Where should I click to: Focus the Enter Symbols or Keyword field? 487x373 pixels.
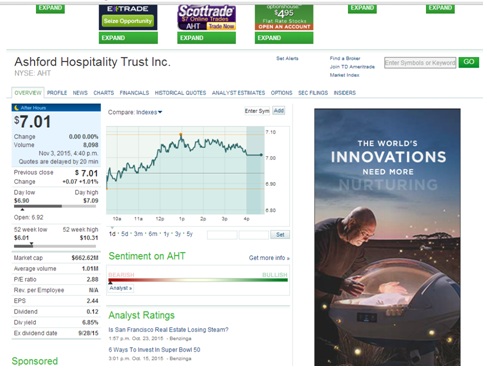[x=420, y=63]
